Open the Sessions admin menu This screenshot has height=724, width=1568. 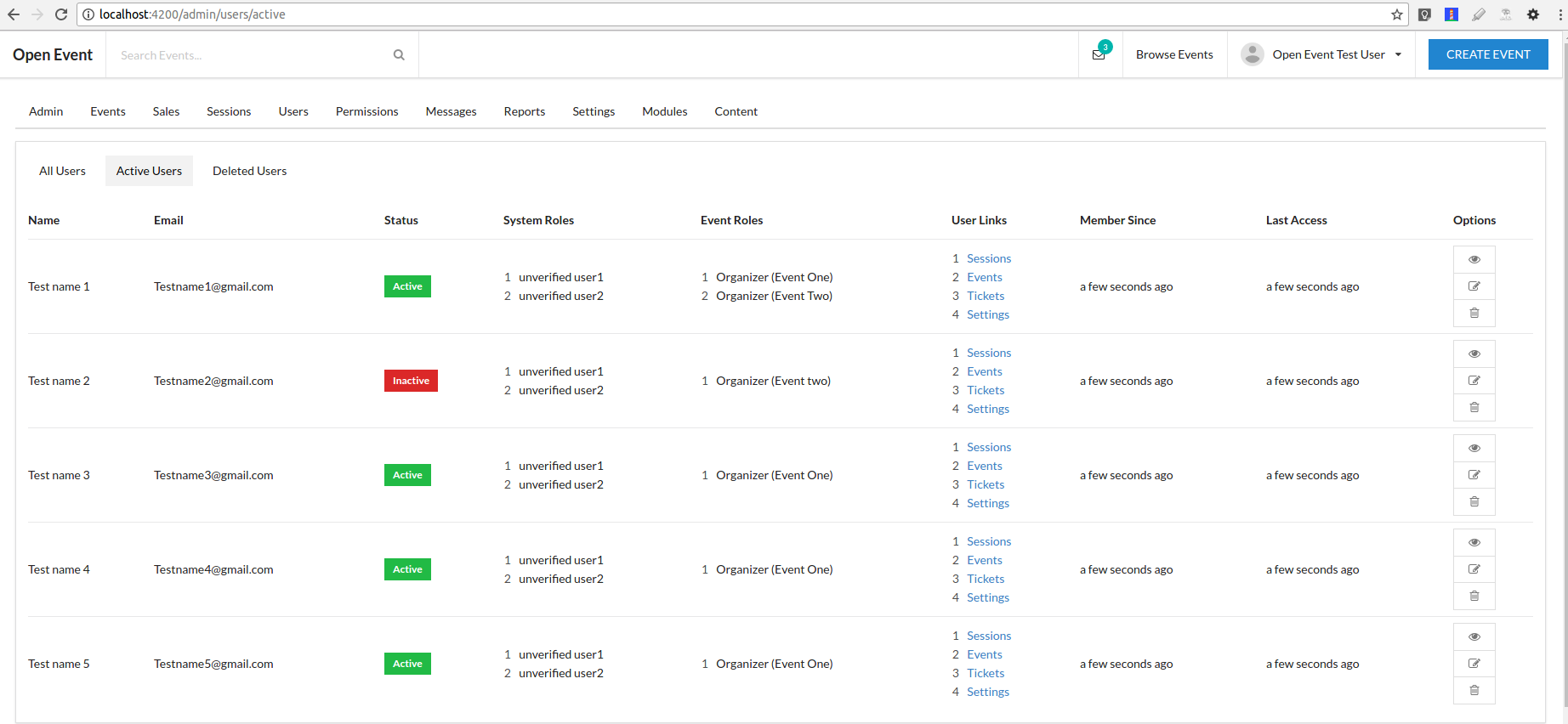click(229, 111)
